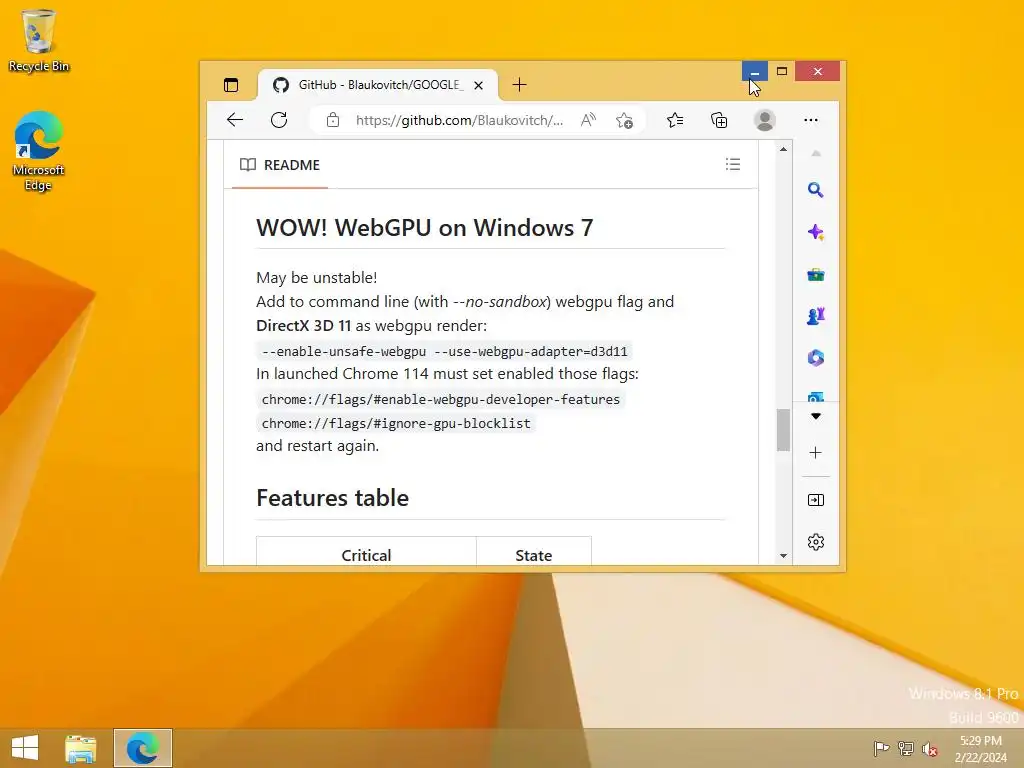Open the Windows Start button
Viewport: 1024px width, 768px height.
click(x=25, y=748)
